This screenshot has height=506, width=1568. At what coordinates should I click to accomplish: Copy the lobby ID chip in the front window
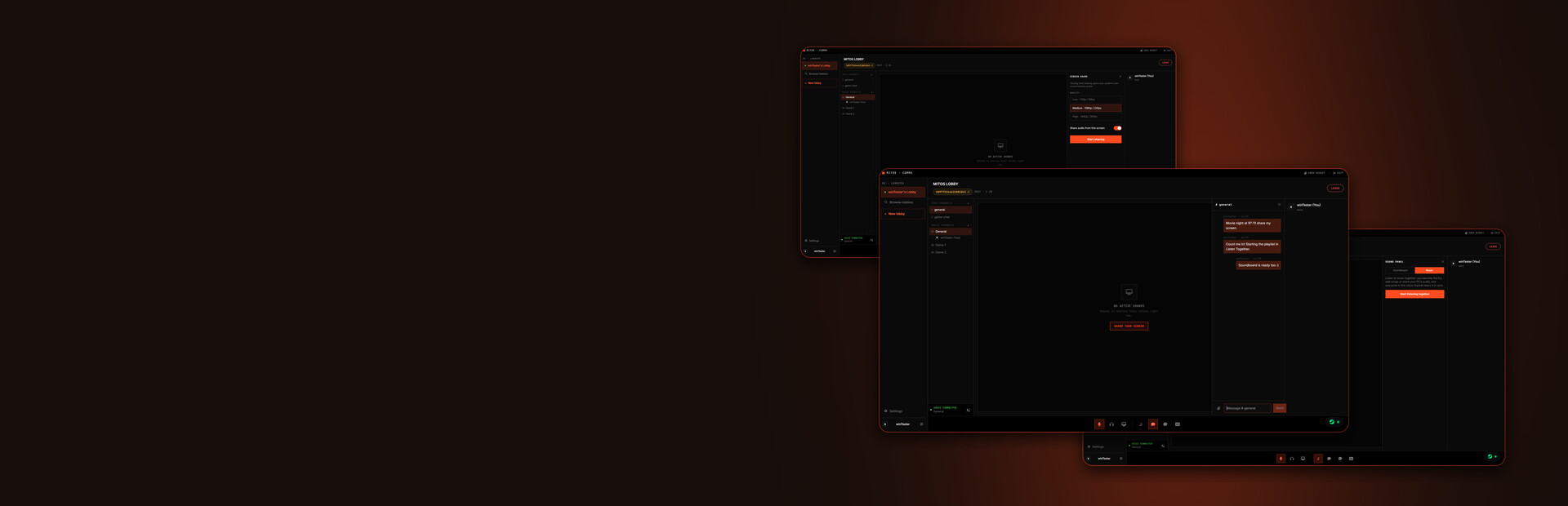952,192
